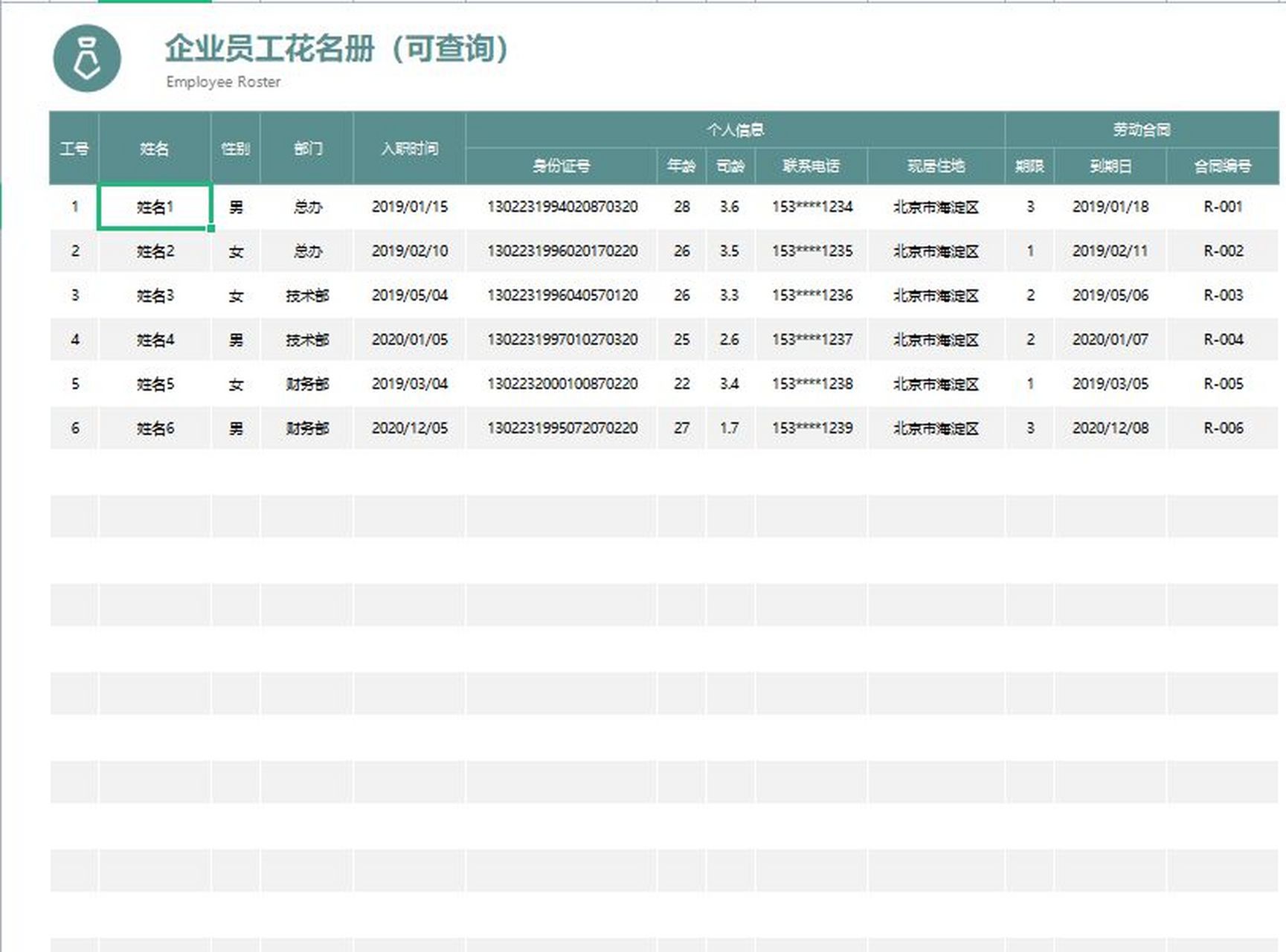This screenshot has width=1286, height=952.
Task: Select expiry date 2019/02/11
Action: point(1110,251)
